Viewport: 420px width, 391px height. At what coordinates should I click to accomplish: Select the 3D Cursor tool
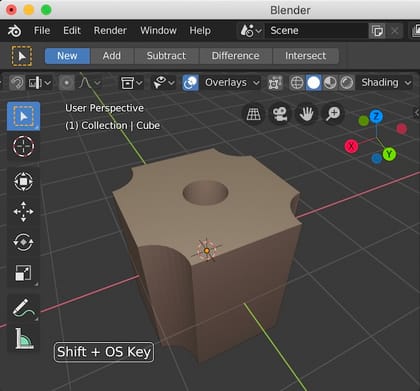coord(23,146)
